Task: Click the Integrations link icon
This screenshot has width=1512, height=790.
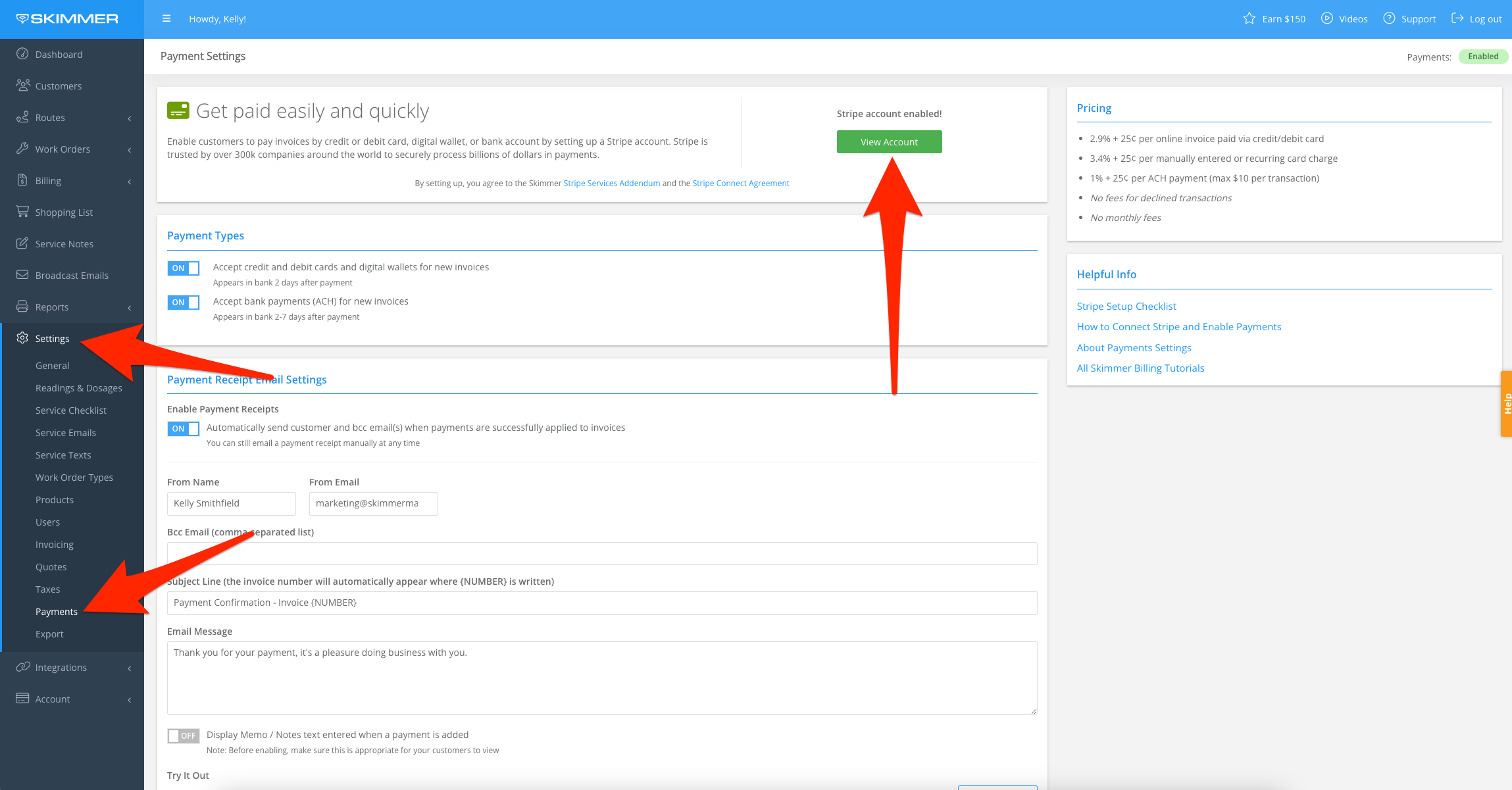Action: (x=23, y=667)
